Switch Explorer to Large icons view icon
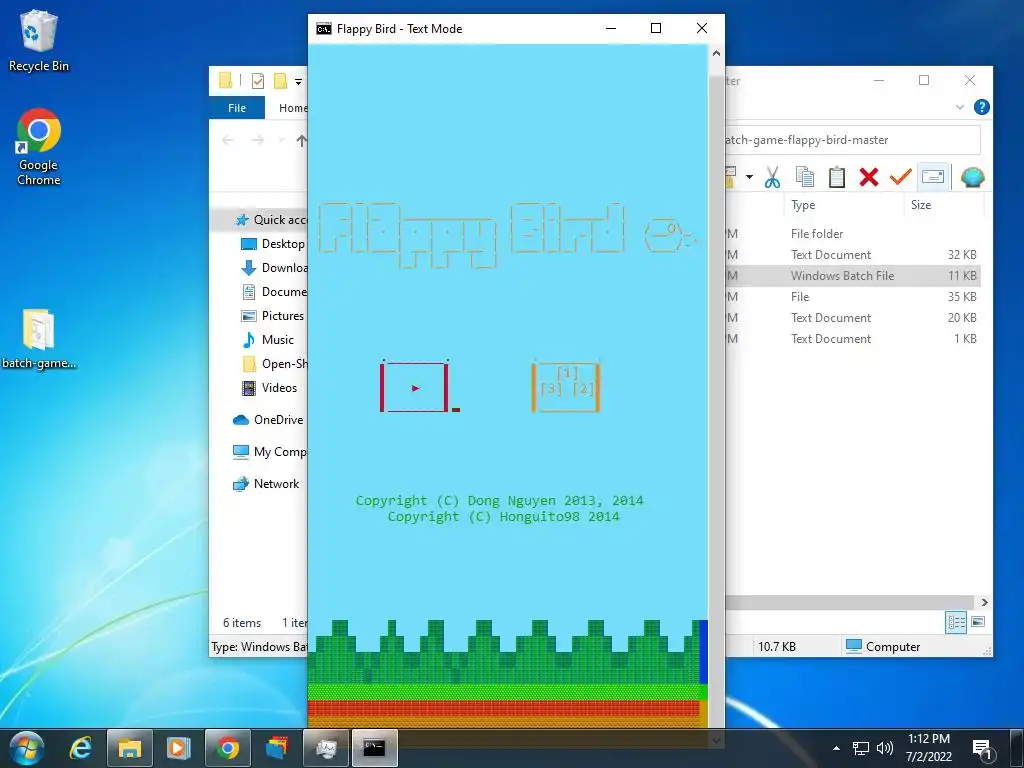Screen dimensions: 1024x768 click(978, 622)
